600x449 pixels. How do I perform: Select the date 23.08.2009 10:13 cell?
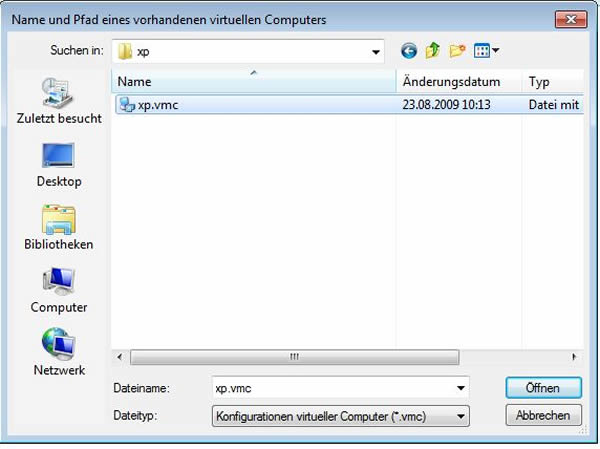tap(446, 104)
